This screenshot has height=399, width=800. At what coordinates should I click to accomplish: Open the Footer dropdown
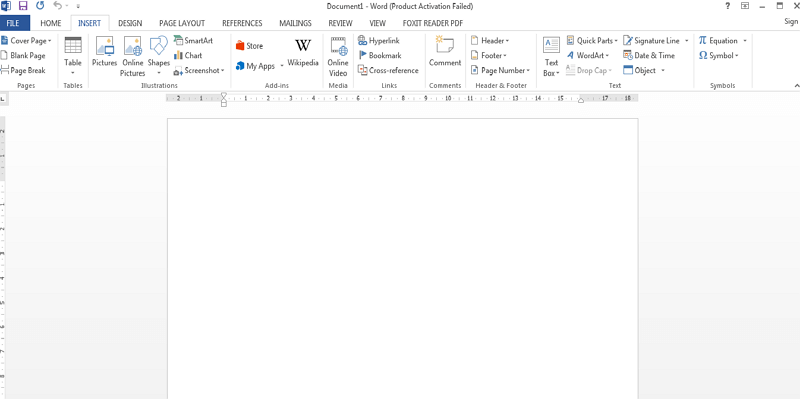click(489, 56)
